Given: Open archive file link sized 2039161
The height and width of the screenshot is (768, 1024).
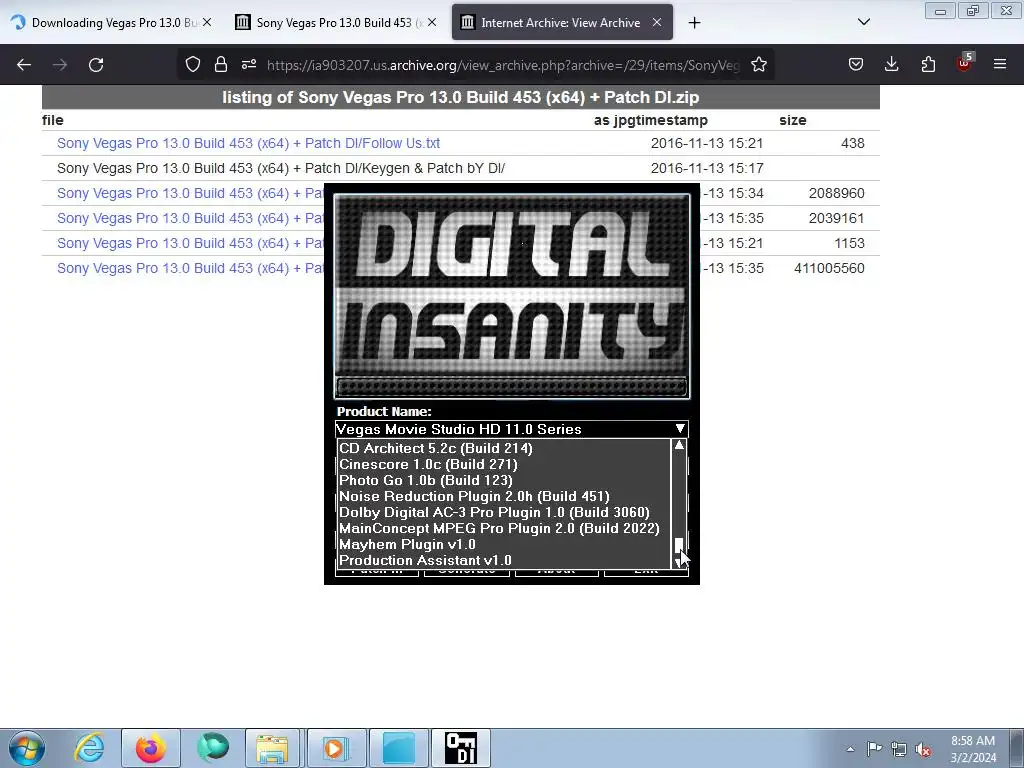Looking at the screenshot, I should click(x=190, y=218).
